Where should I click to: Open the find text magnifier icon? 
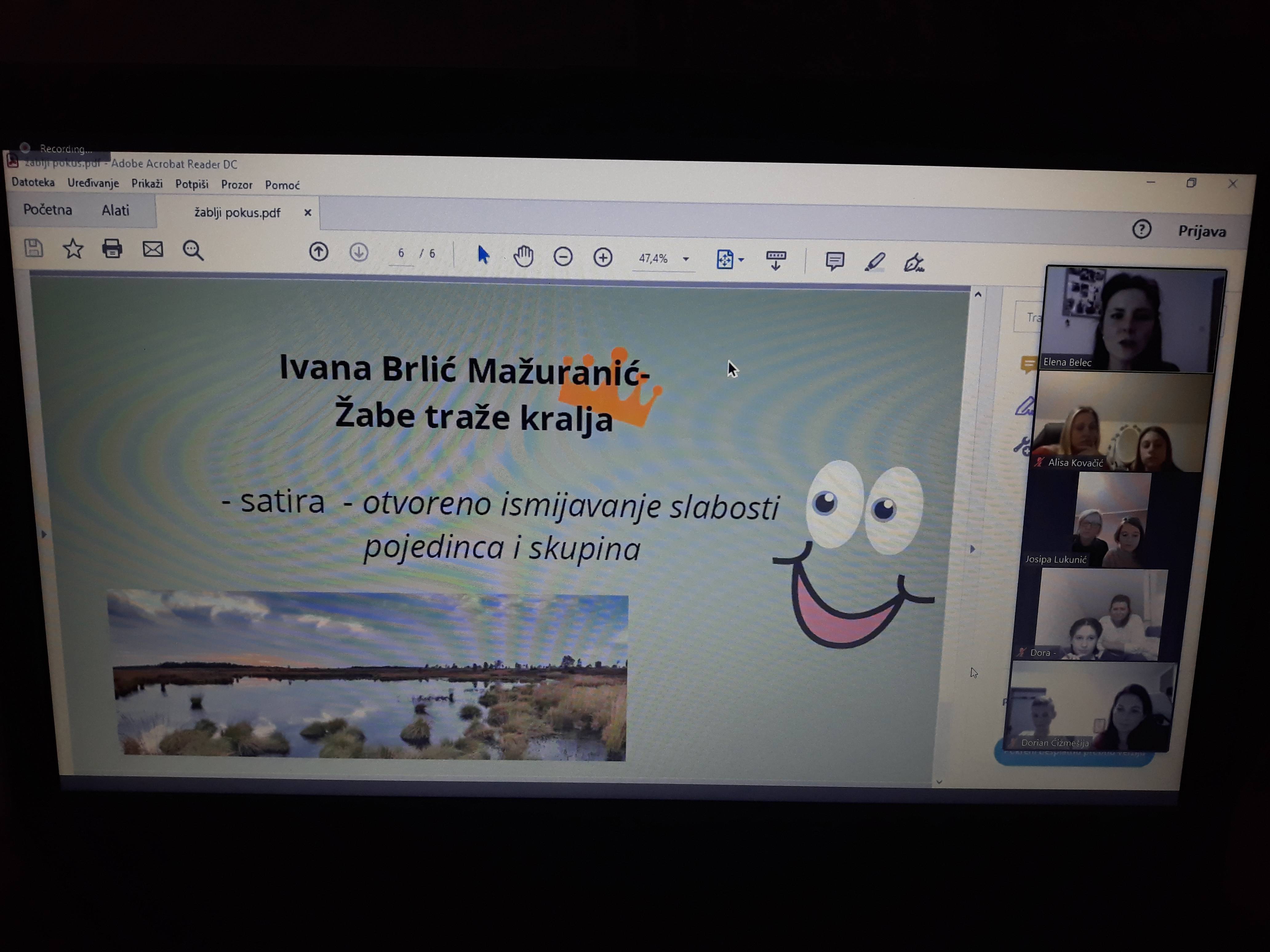pos(193,251)
